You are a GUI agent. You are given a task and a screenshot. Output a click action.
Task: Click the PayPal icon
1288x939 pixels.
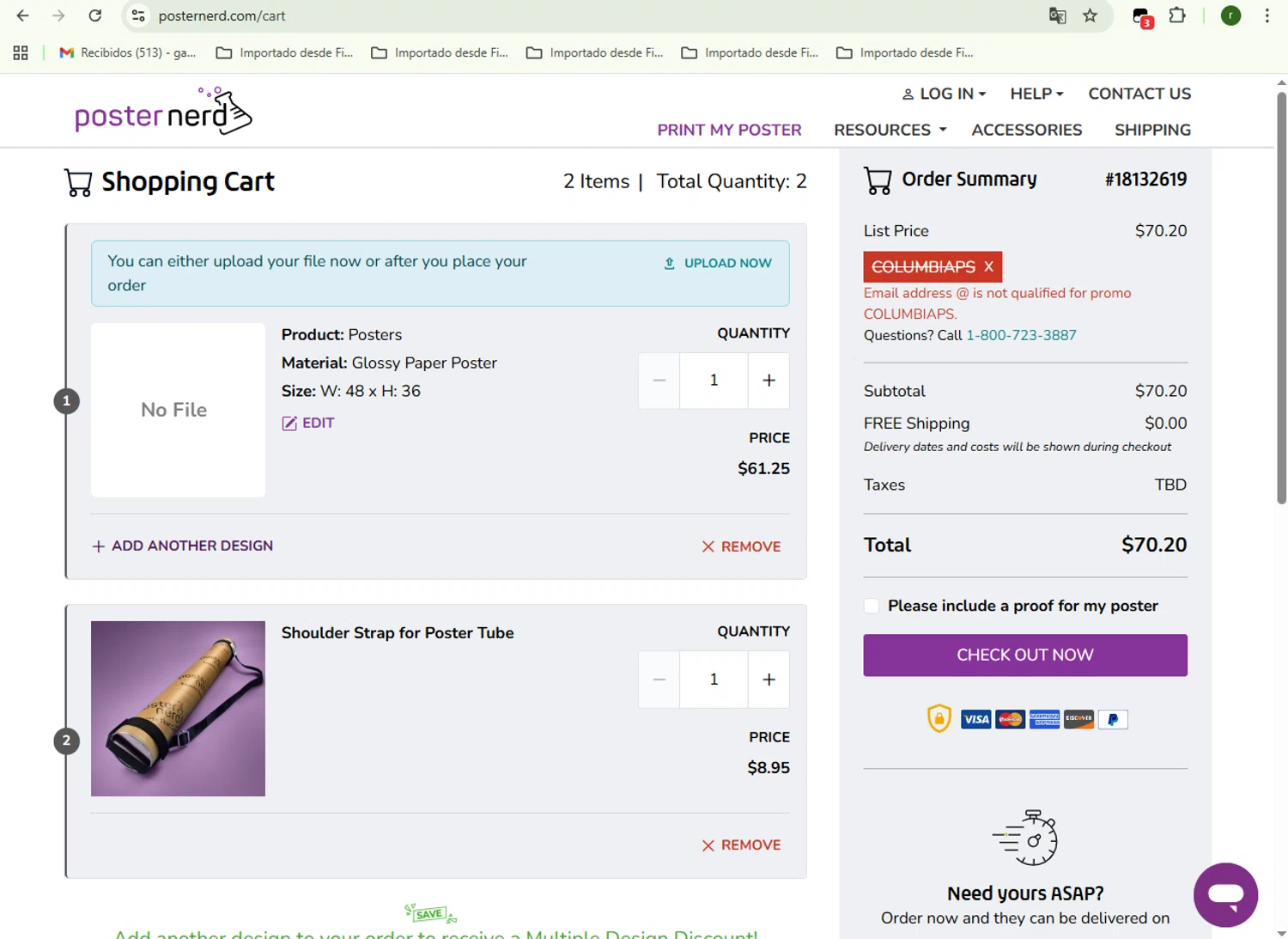pos(1113,719)
